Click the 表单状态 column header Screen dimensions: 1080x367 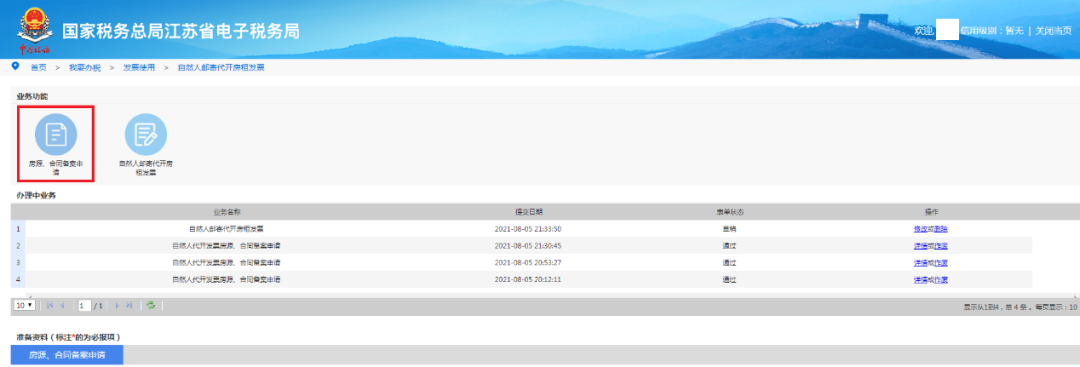point(729,211)
